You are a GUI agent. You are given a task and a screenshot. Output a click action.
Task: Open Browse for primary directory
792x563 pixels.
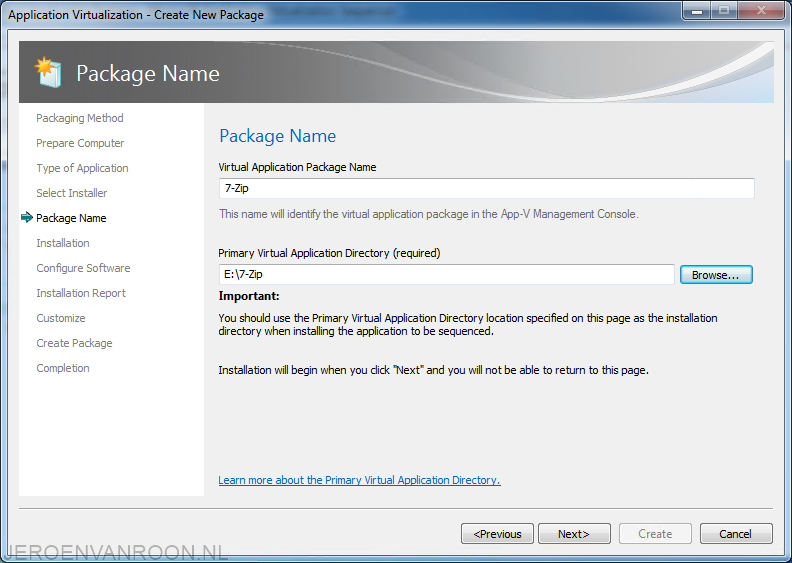point(716,275)
